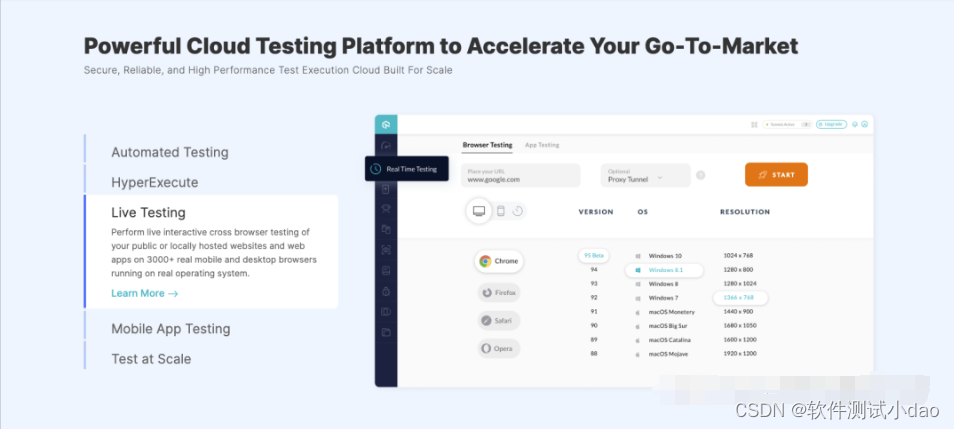Select the history clock device icon
The image size is (954, 429).
click(x=518, y=211)
